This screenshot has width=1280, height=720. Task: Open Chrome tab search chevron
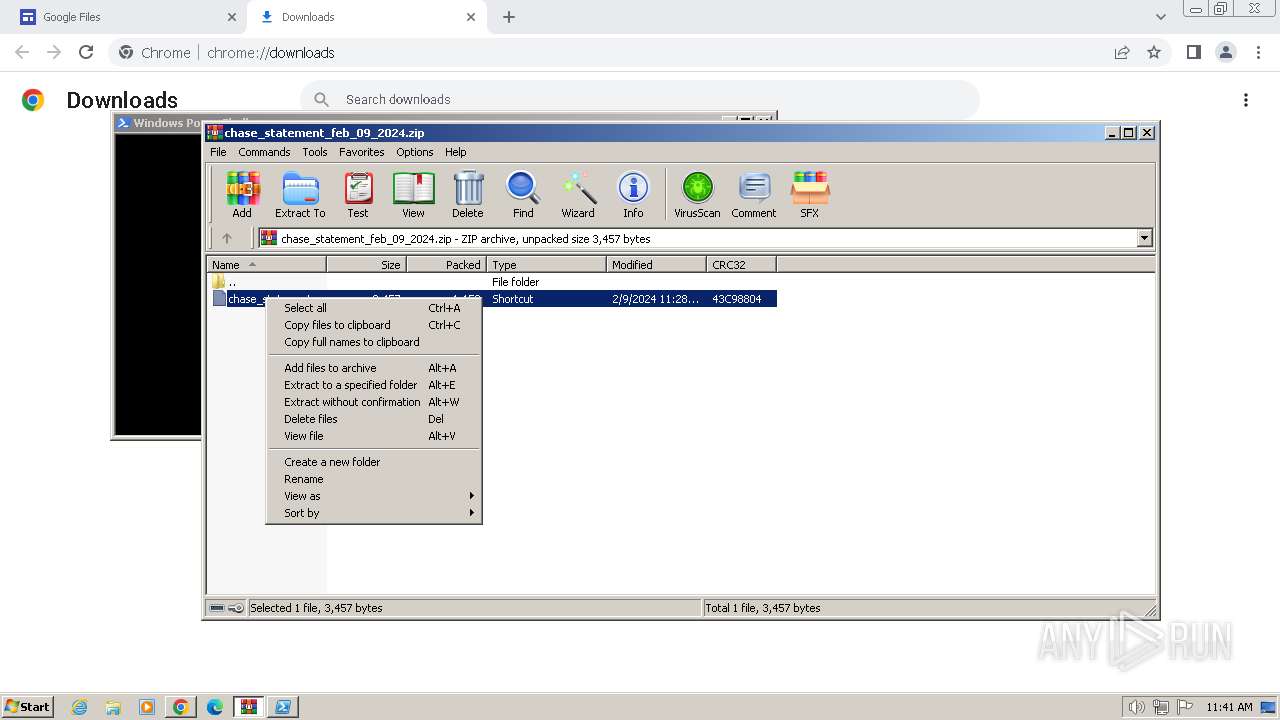tap(1161, 17)
